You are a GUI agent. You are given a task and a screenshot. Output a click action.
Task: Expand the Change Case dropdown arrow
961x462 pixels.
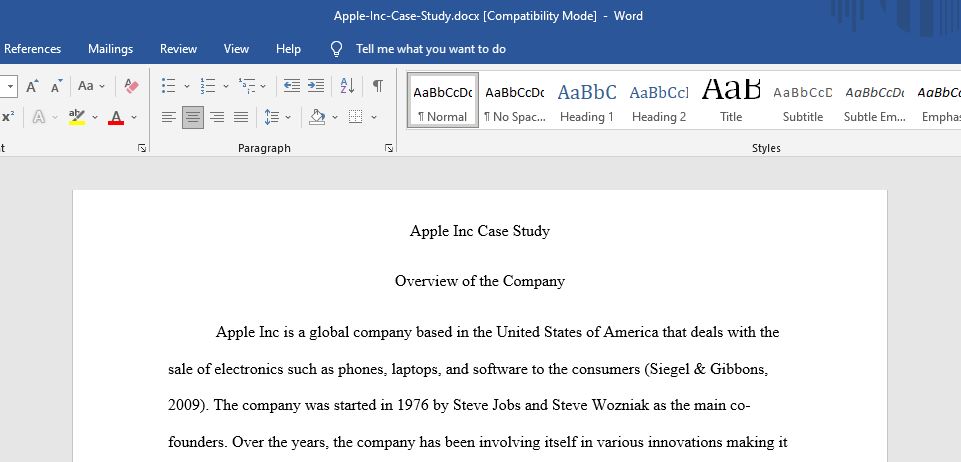102,86
